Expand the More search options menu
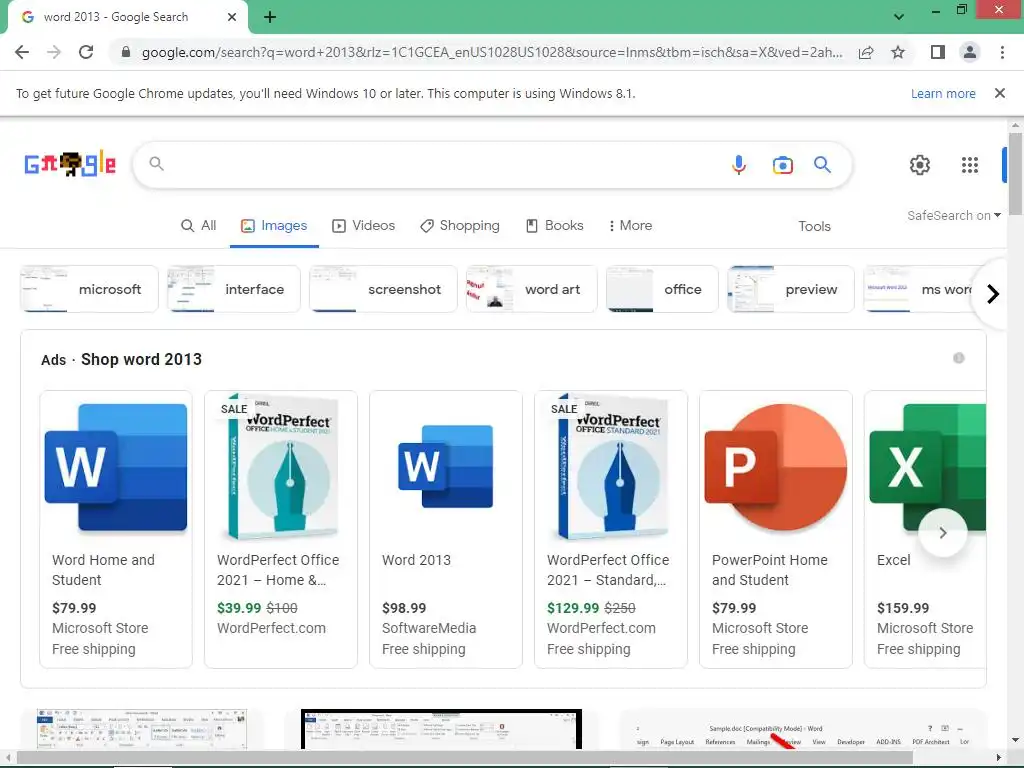Image resolution: width=1024 pixels, height=768 pixels. pyautogui.click(x=630, y=225)
